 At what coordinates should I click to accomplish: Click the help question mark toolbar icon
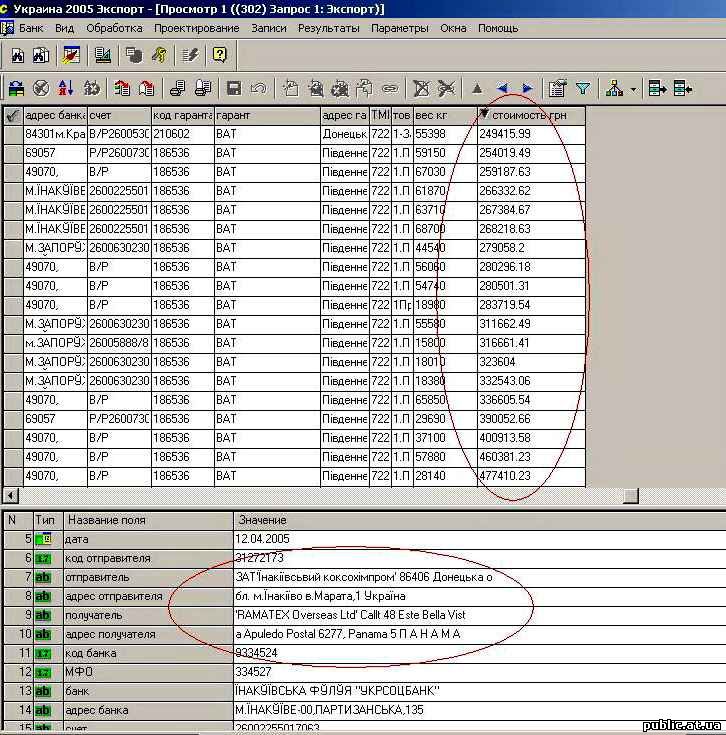(219, 55)
